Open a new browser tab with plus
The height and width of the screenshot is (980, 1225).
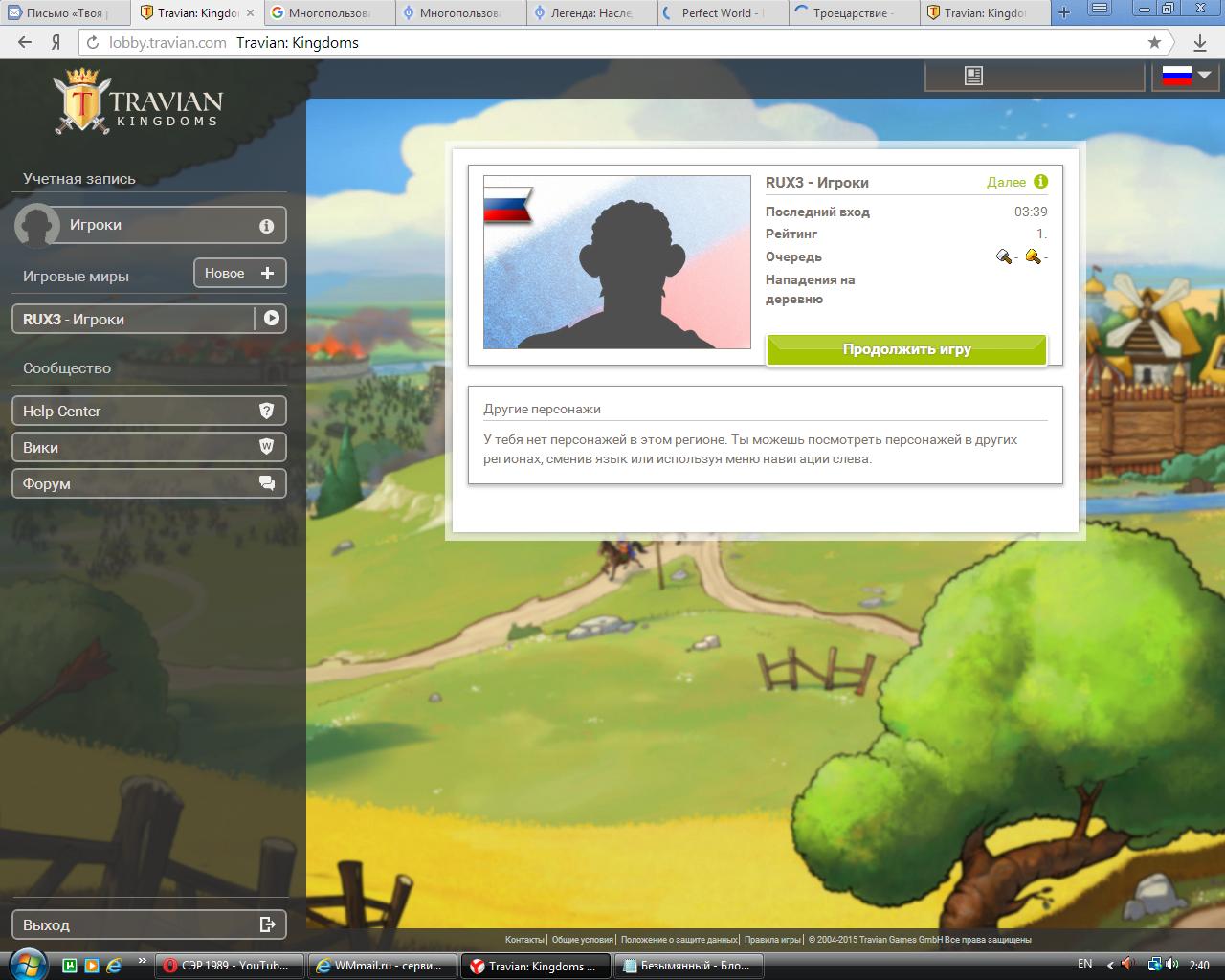pyautogui.click(x=1064, y=13)
